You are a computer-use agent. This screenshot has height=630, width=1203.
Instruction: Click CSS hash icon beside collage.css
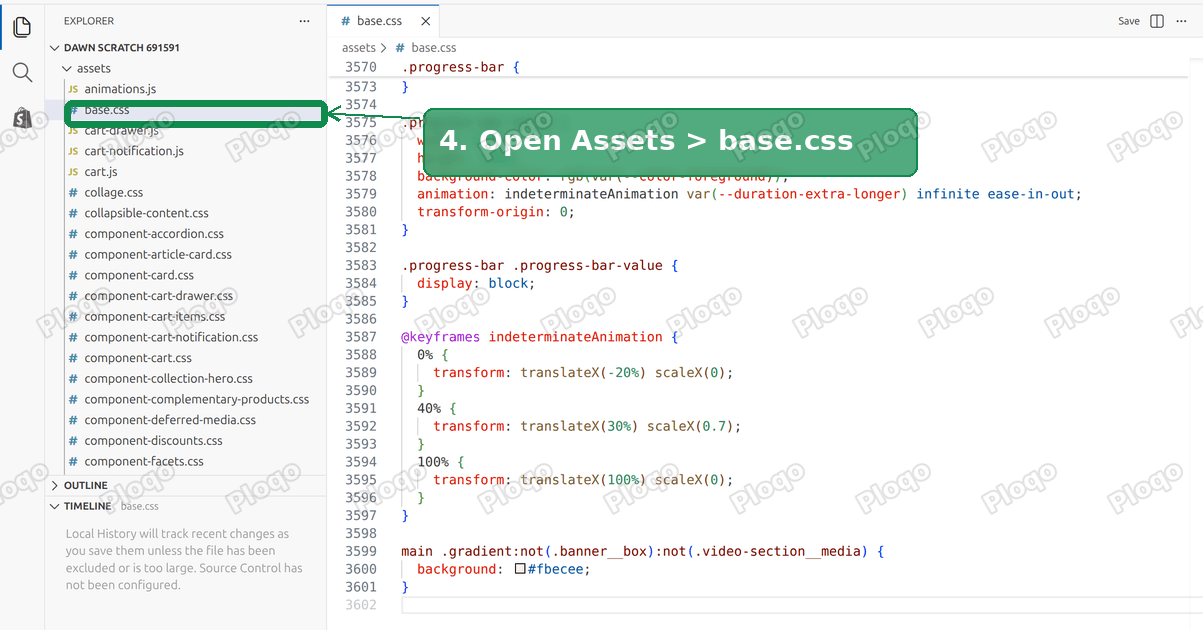pyautogui.click(x=73, y=192)
